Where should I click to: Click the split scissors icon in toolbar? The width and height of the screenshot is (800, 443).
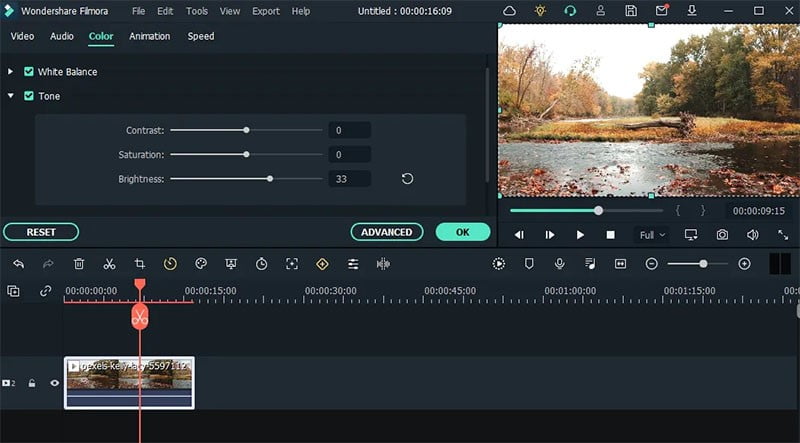pyautogui.click(x=109, y=264)
